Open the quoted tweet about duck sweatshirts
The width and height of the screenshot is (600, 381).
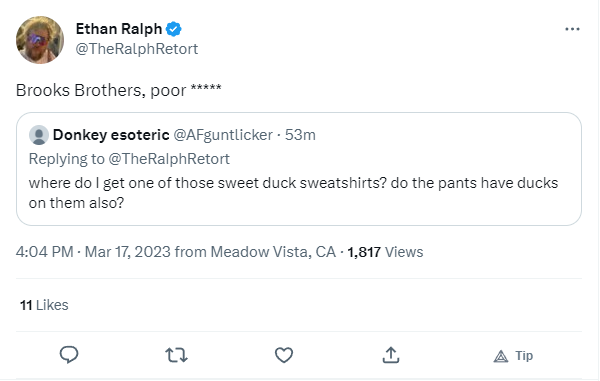(x=299, y=169)
